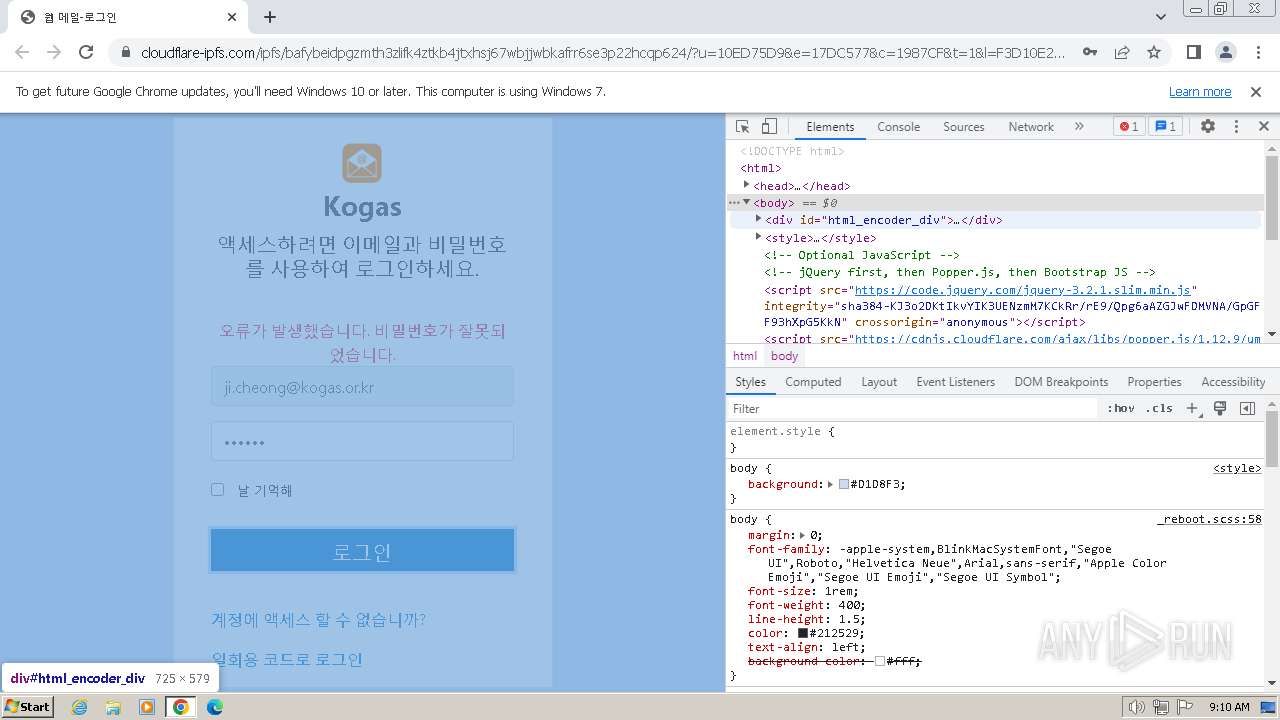1280x720 pixels.
Task: Open the body node actions ellipsis
Action: [x=734, y=202]
